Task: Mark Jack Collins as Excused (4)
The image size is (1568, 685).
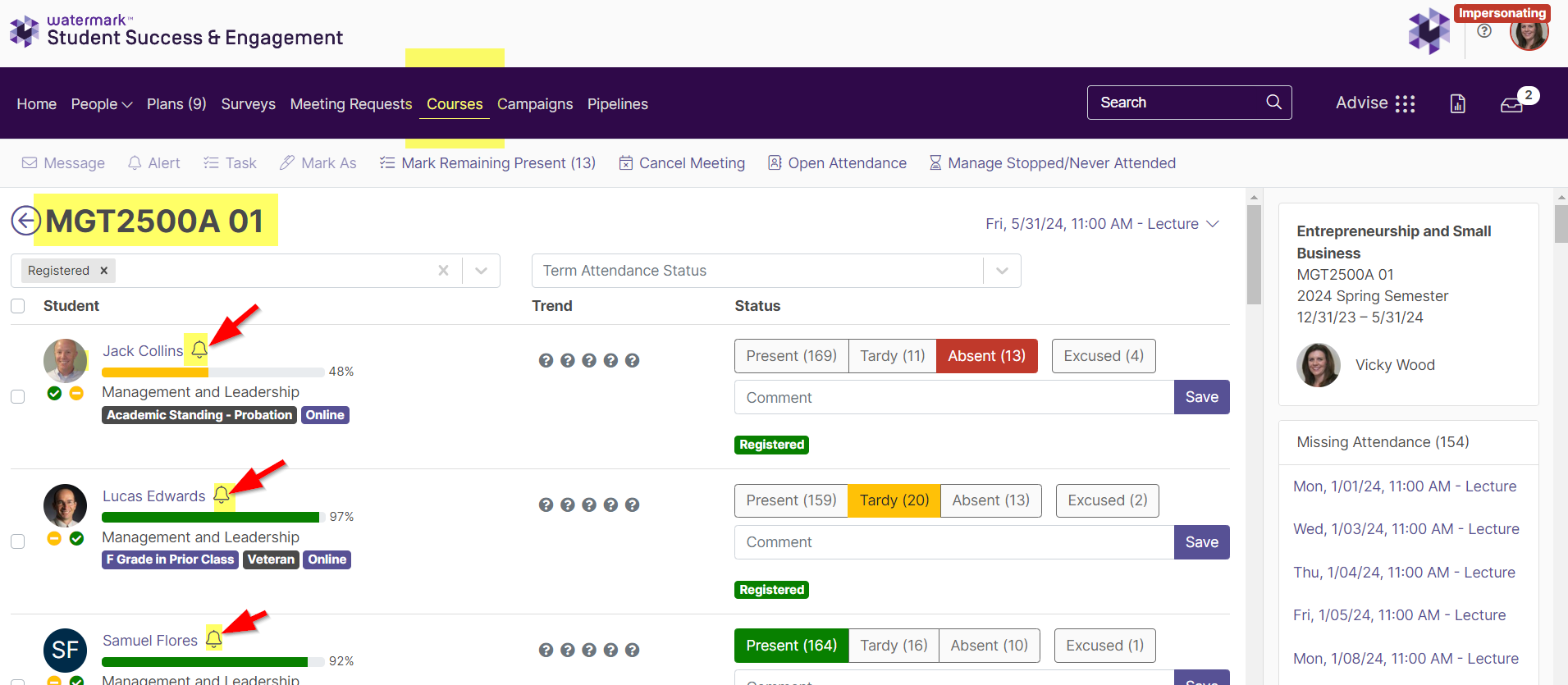Action: 1104,356
